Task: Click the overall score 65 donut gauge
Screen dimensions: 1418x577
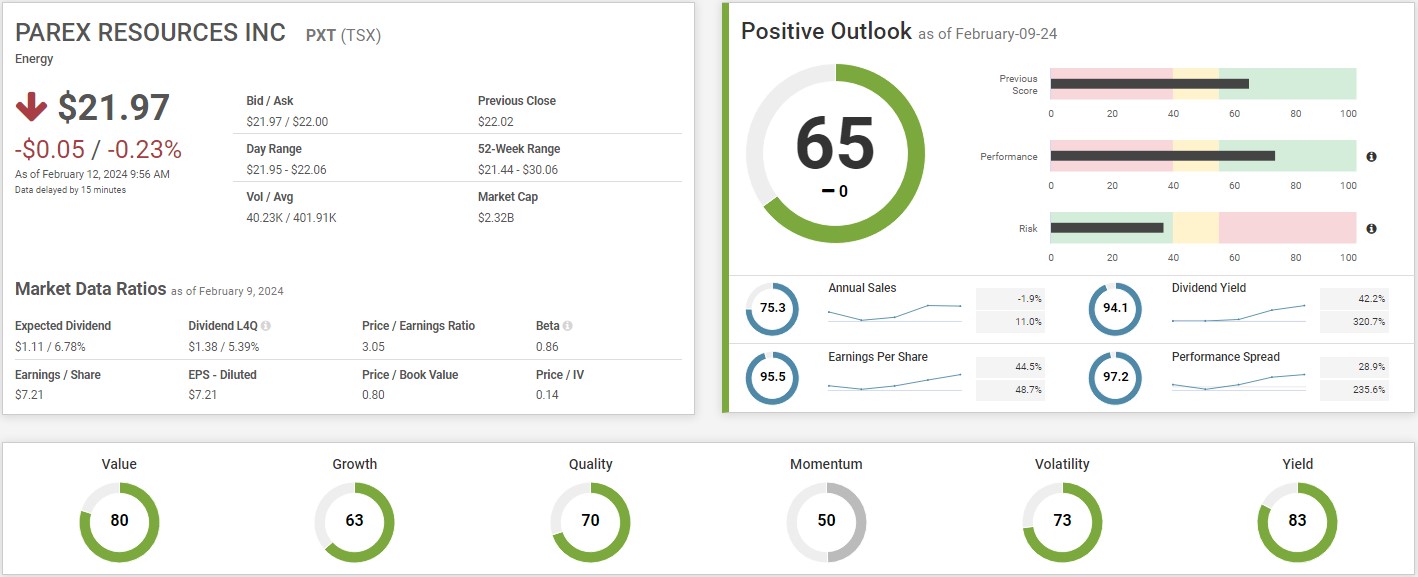Action: (835, 153)
